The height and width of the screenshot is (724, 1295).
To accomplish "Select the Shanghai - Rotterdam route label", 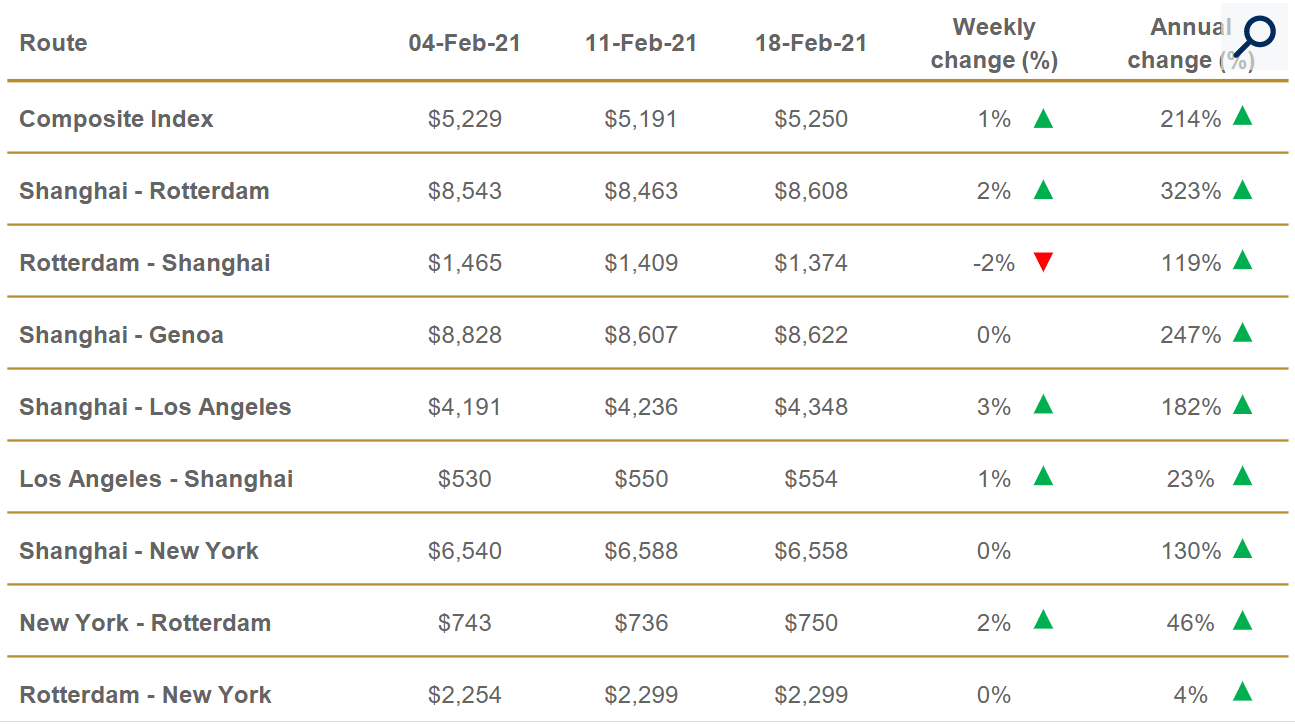I will click(x=144, y=191).
